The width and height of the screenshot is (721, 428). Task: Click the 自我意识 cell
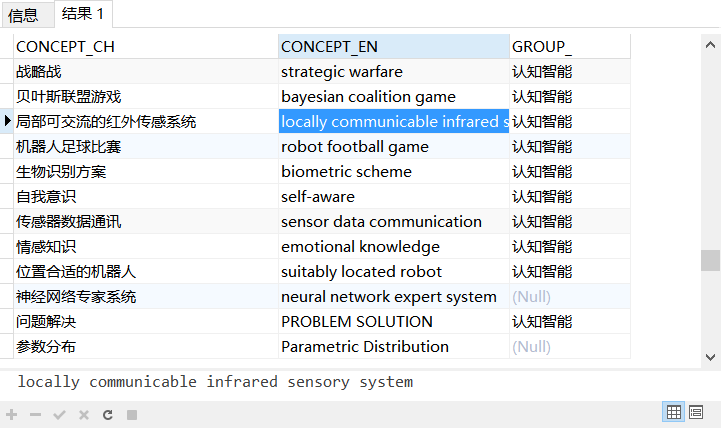[x=145, y=197]
